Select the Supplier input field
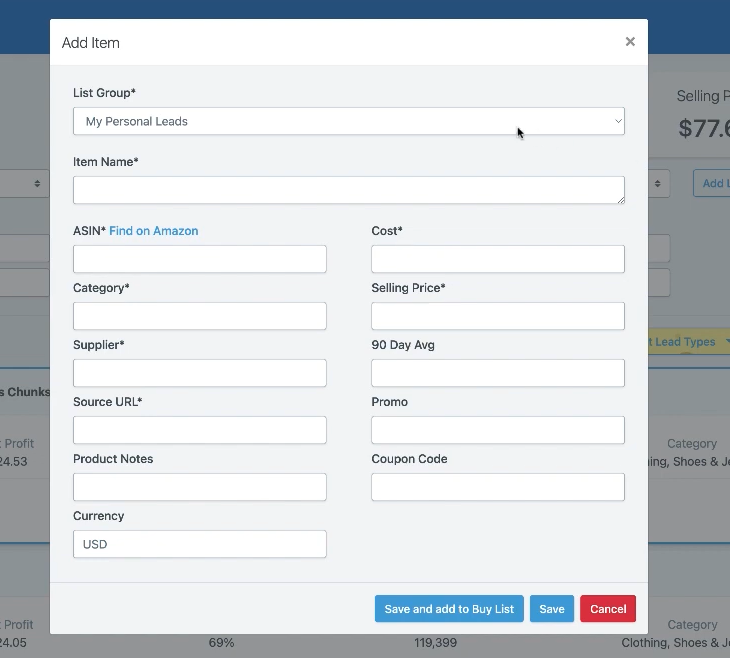This screenshot has height=658, width=730. [x=200, y=373]
